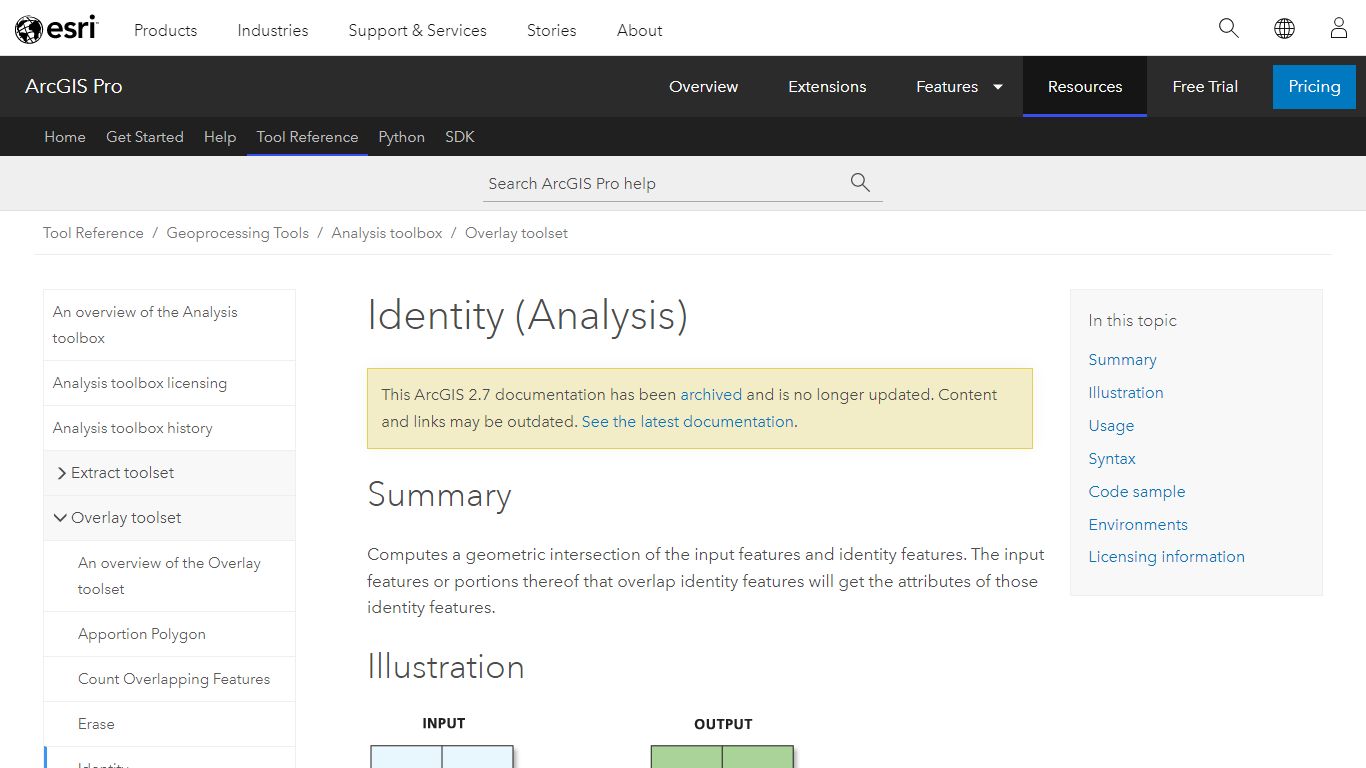Click the OUTPUT illustration diagram
The width and height of the screenshot is (1366, 768).
pos(722,756)
